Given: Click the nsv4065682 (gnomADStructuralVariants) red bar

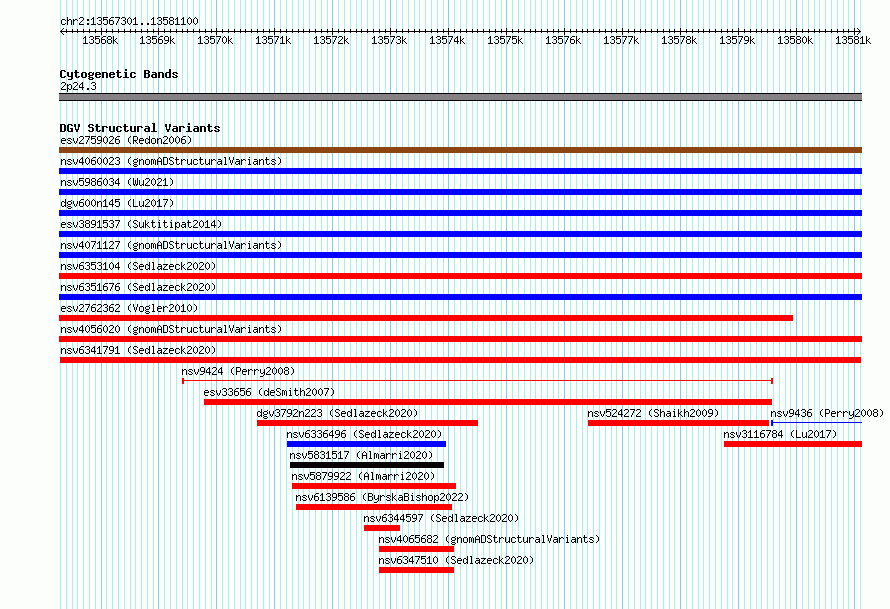Looking at the screenshot, I should coord(417,549).
